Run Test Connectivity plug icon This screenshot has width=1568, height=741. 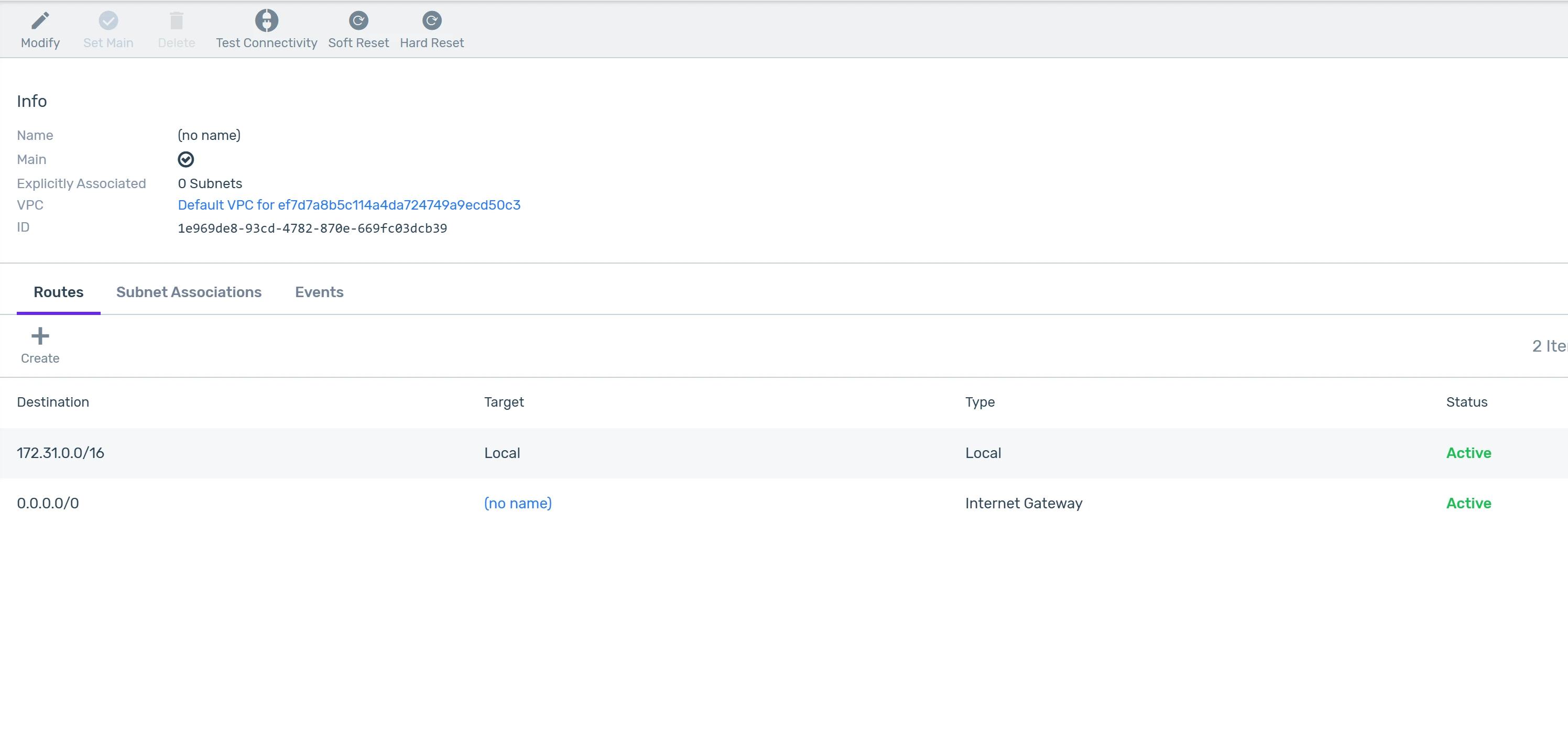click(x=266, y=21)
